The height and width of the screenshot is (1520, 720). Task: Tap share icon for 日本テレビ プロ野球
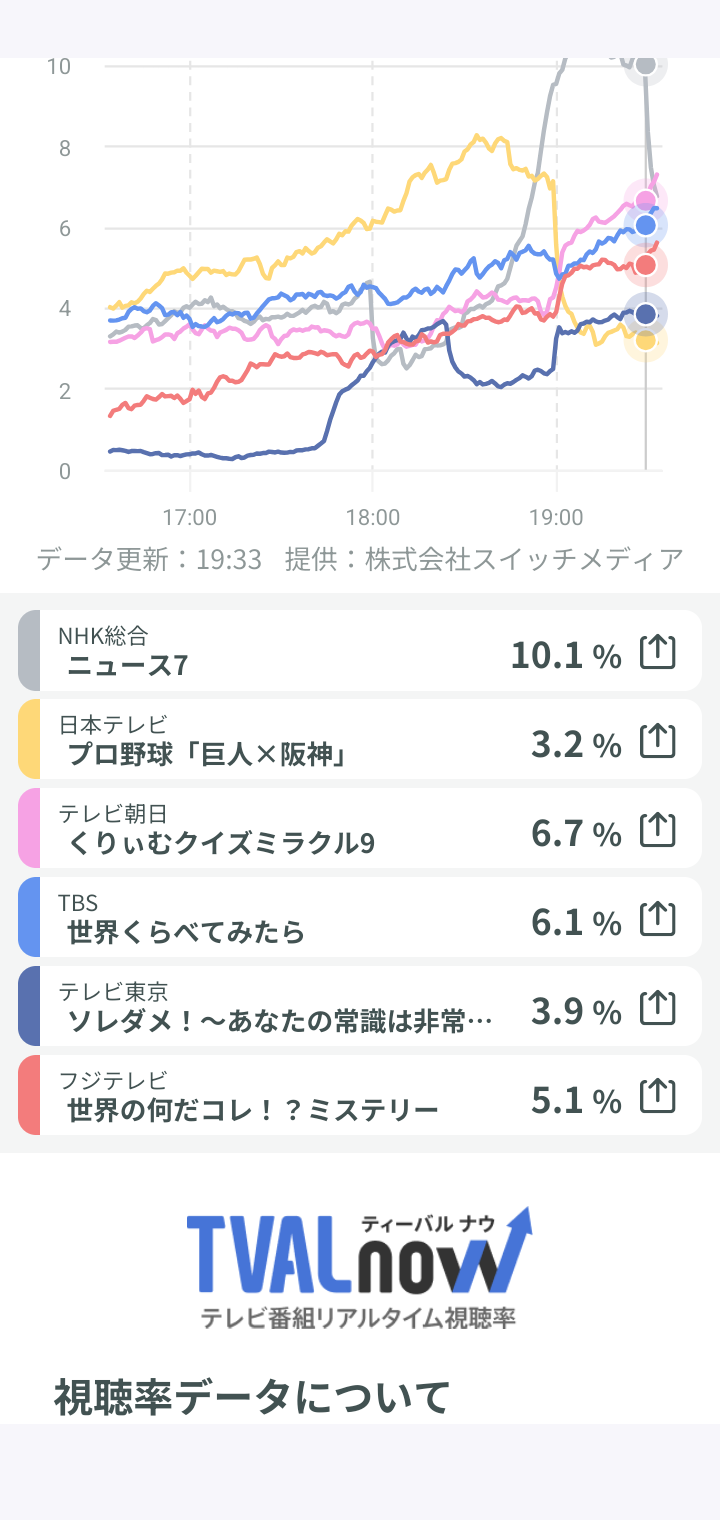(658, 741)
